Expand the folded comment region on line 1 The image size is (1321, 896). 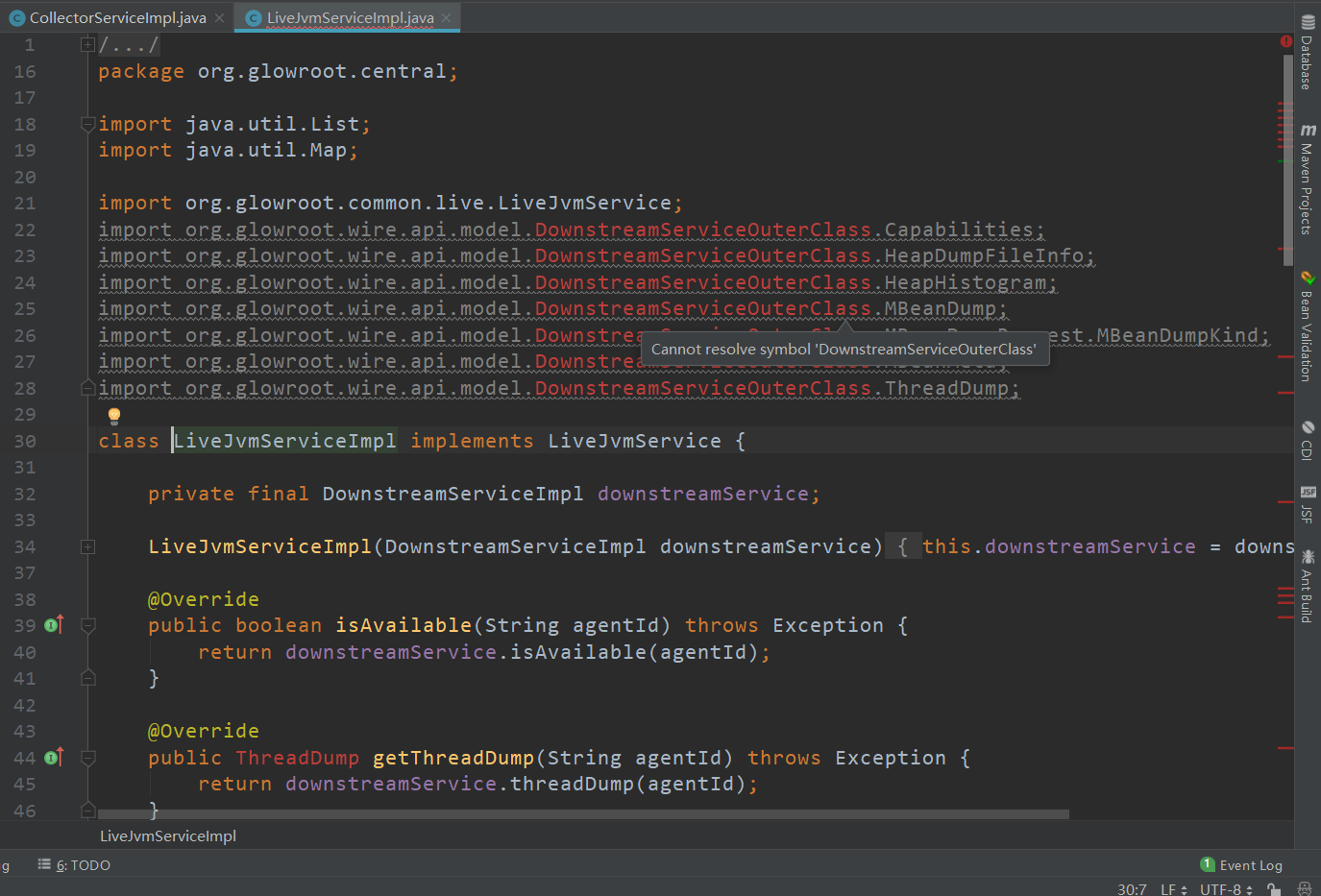click(87, 43)
